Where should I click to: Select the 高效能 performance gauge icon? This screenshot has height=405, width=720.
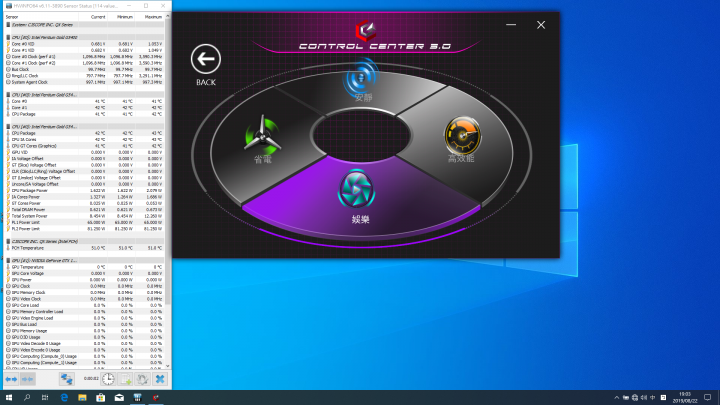click(462, 135)
